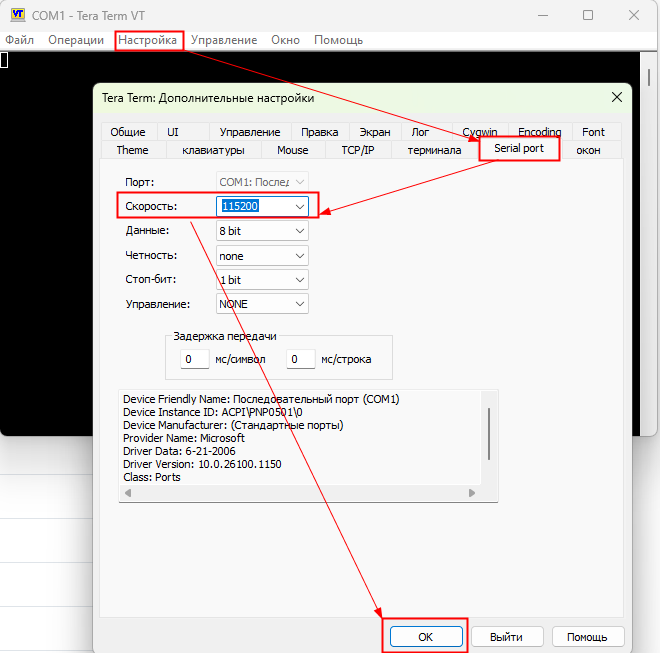This screenshot has width=660, height=653.
Task: Expand the Четность parity dropdown
Action: 299,256
